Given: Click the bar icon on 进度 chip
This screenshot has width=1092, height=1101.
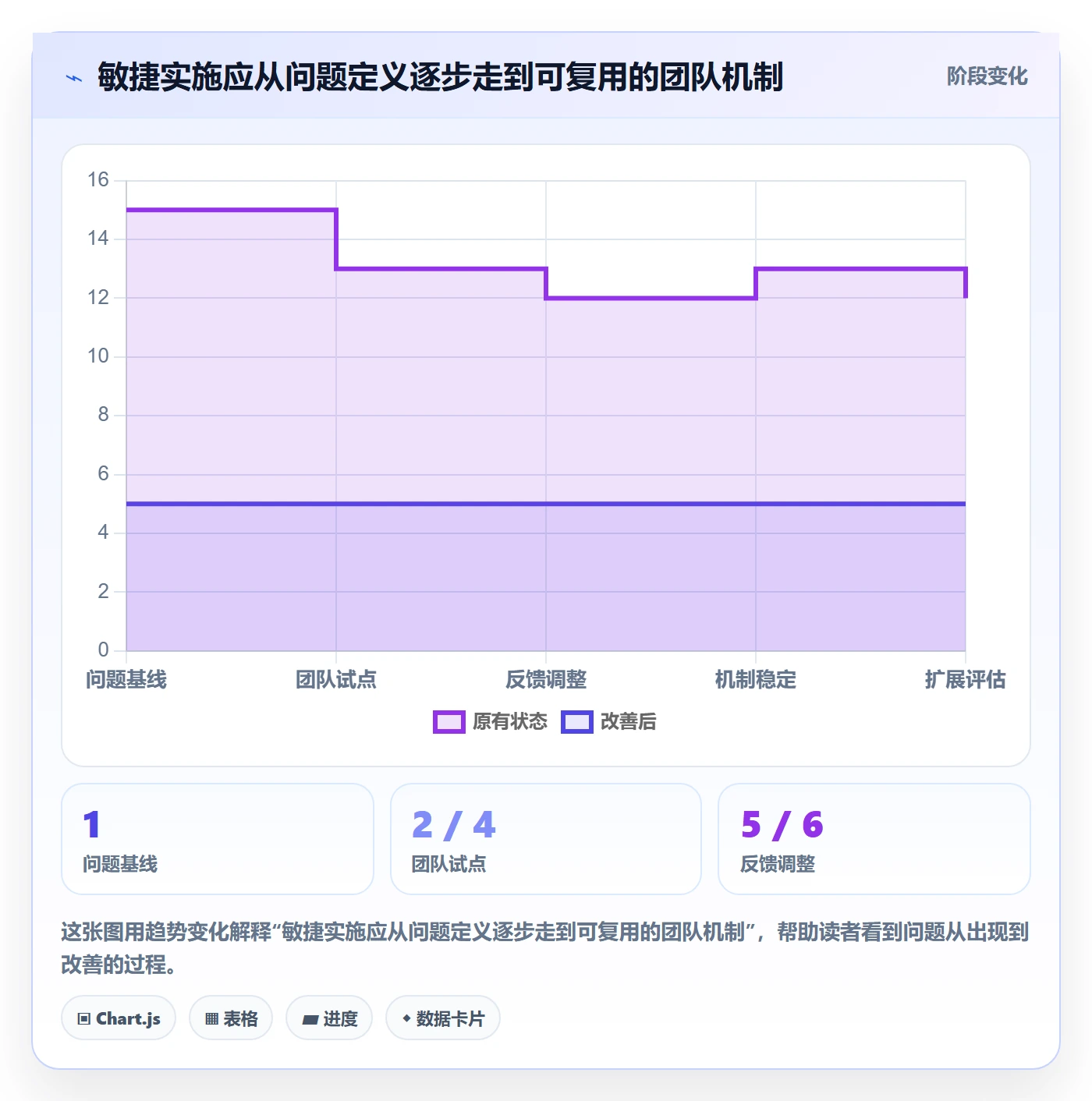Looking at the screenshot, I should click(310, 1020).
